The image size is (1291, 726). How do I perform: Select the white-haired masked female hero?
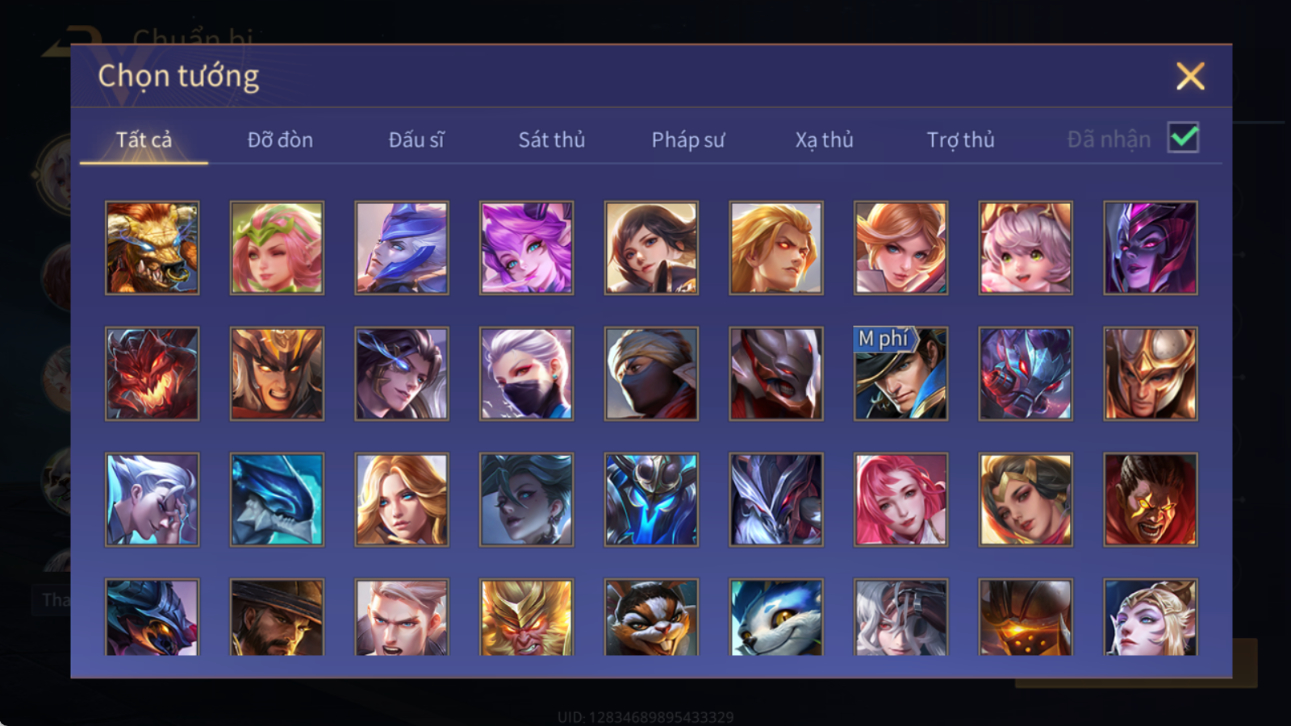(526, 374)
